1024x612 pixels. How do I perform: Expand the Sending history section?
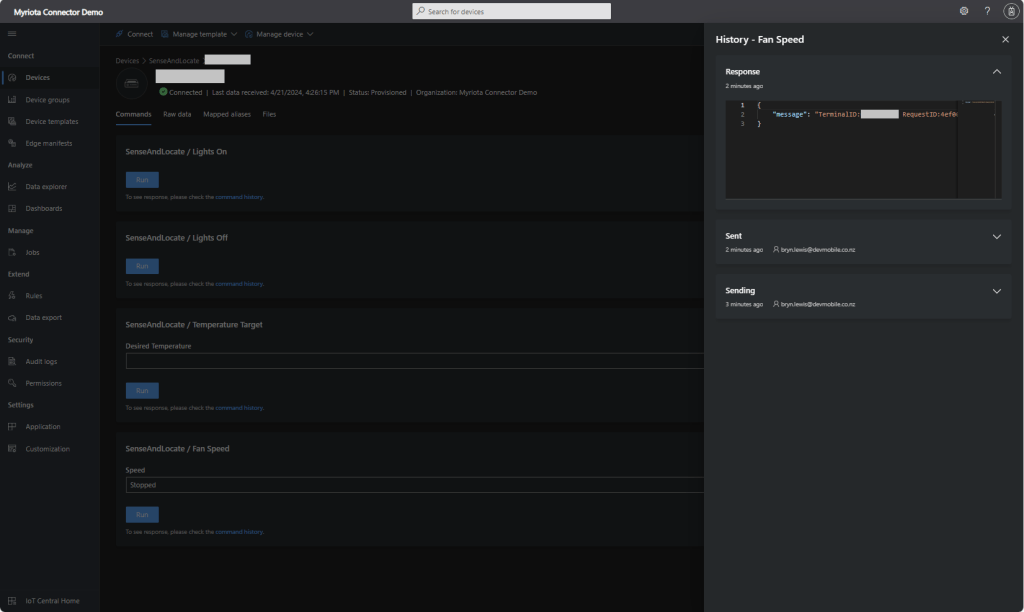(996, 291)
